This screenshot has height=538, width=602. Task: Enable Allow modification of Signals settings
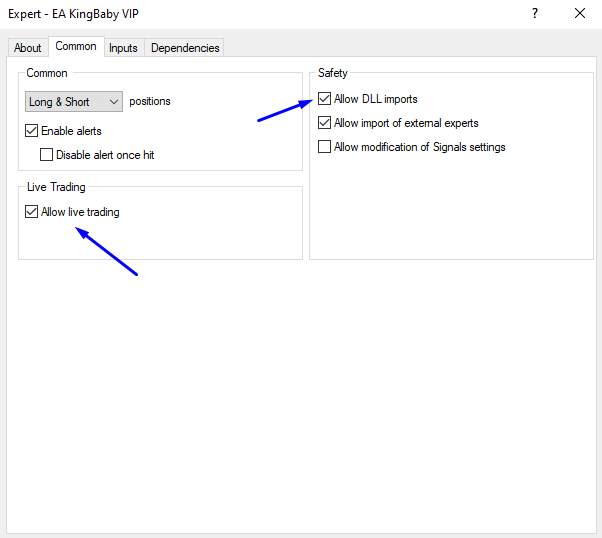point(324,147)
